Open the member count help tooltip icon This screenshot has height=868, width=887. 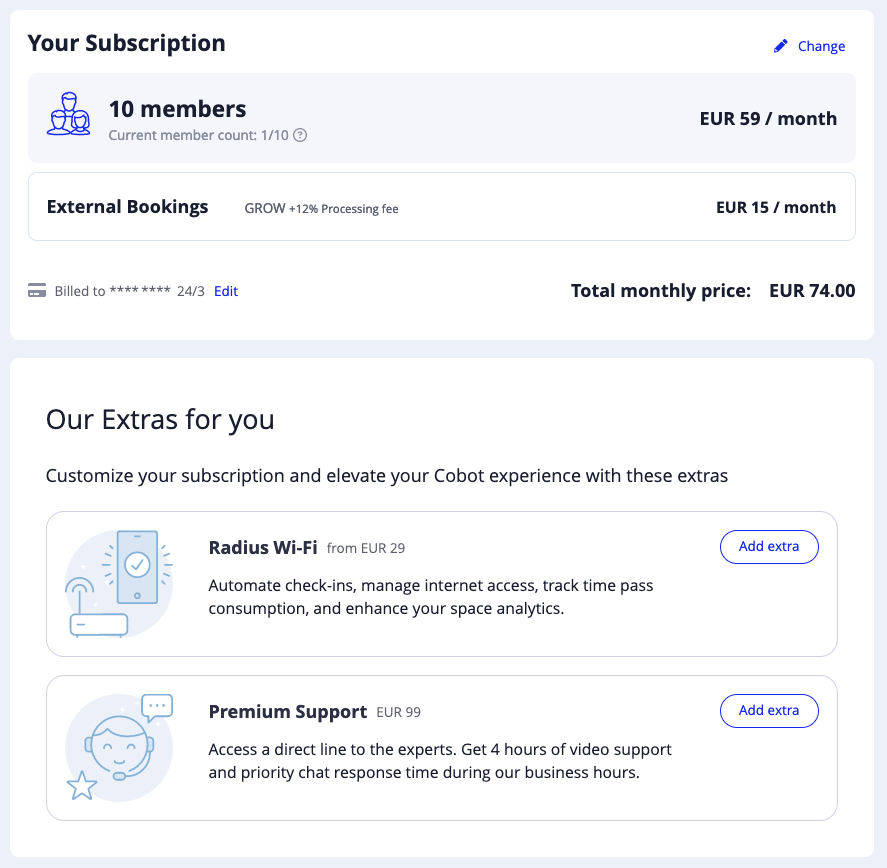point(300,135)
